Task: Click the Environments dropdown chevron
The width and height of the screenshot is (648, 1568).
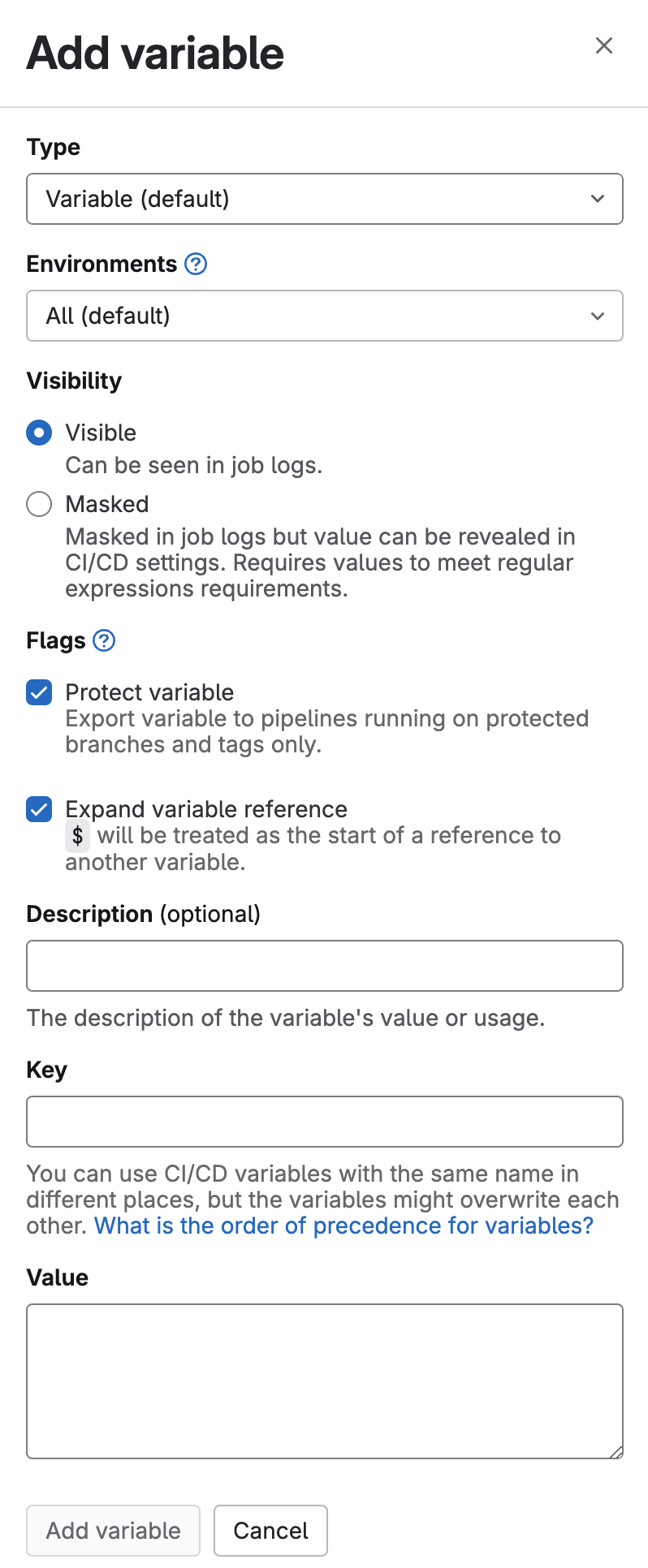Action: (x=598, y=316)
